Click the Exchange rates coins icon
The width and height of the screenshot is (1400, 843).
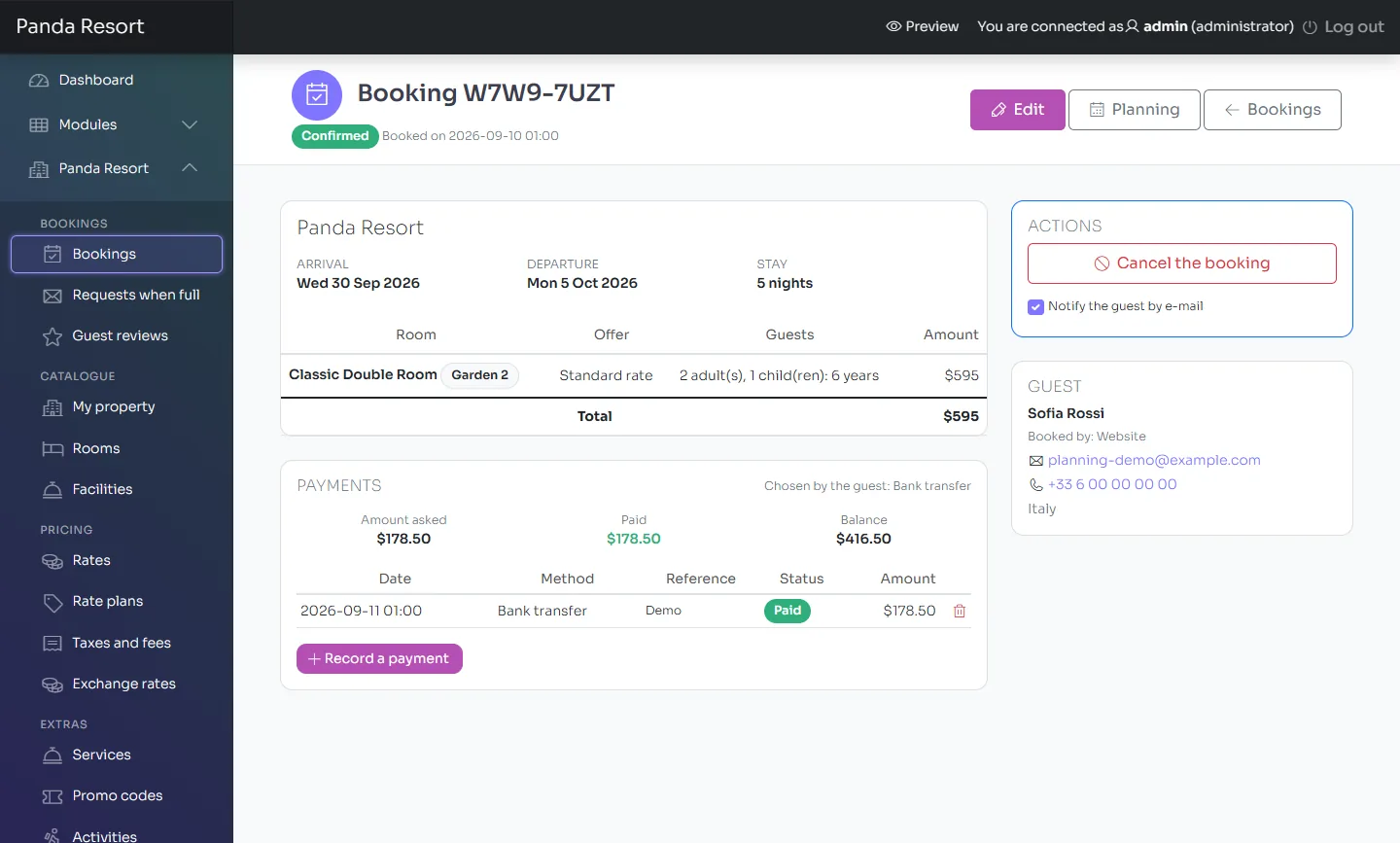(x=52, y=685)
